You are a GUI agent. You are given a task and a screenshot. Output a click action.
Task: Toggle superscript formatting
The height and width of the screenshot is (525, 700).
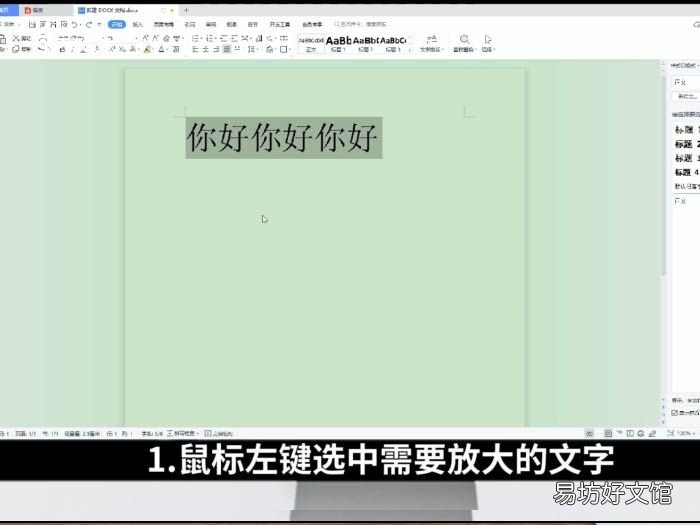coord(112,49)
